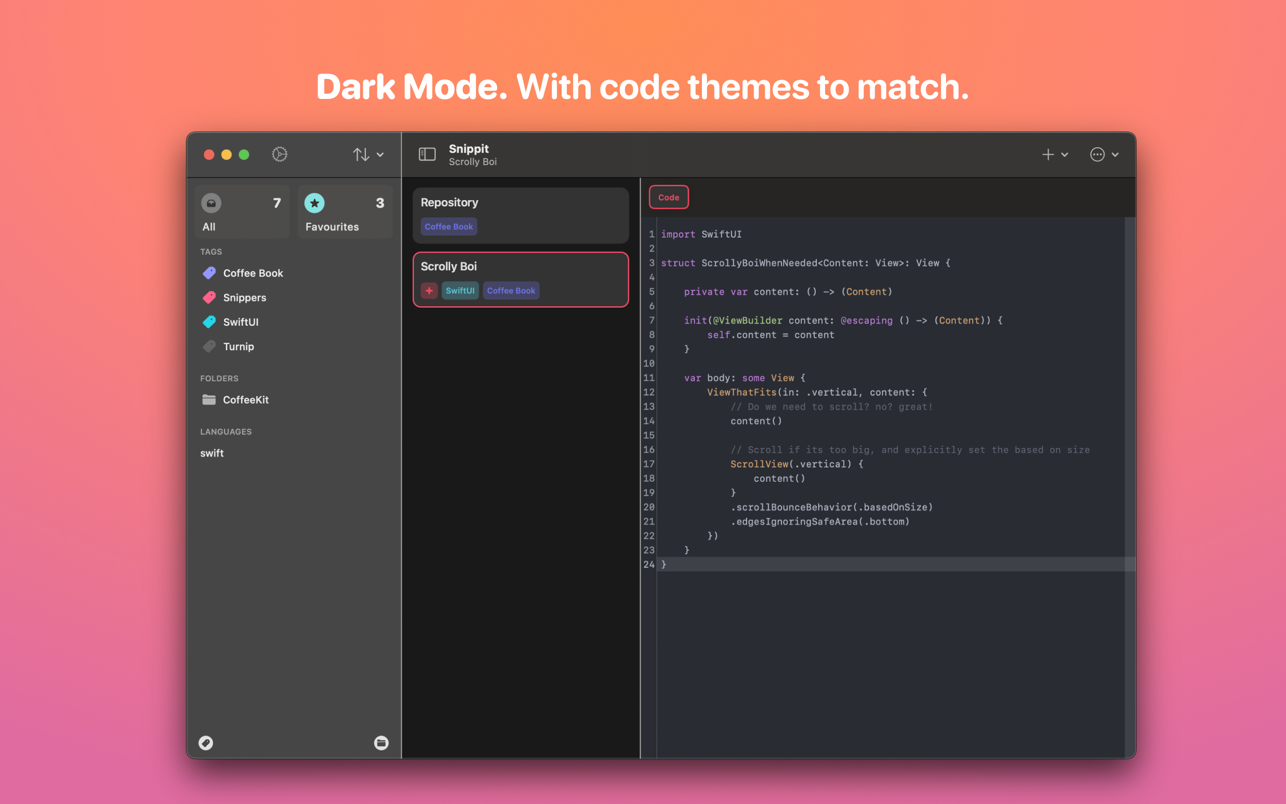Click ScrollView(.vertical) code line
Viewport: 1286px width, 804px height.
click(x=797, y=464)
